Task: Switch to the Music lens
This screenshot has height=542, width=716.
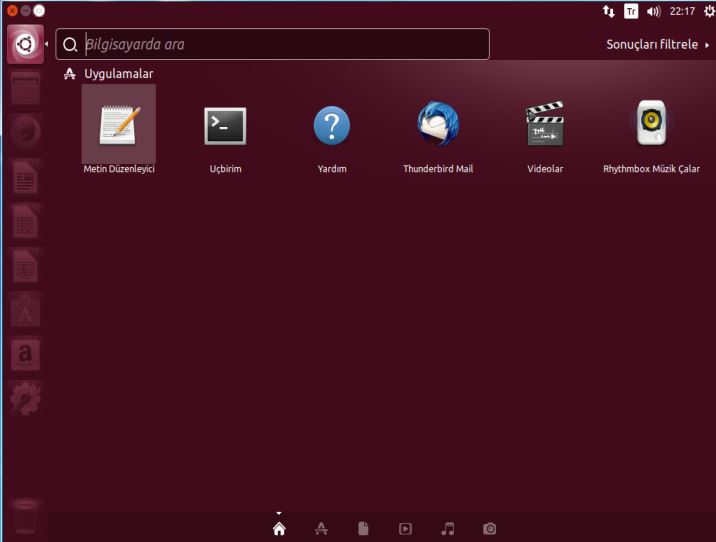Action: click(448, 529)
